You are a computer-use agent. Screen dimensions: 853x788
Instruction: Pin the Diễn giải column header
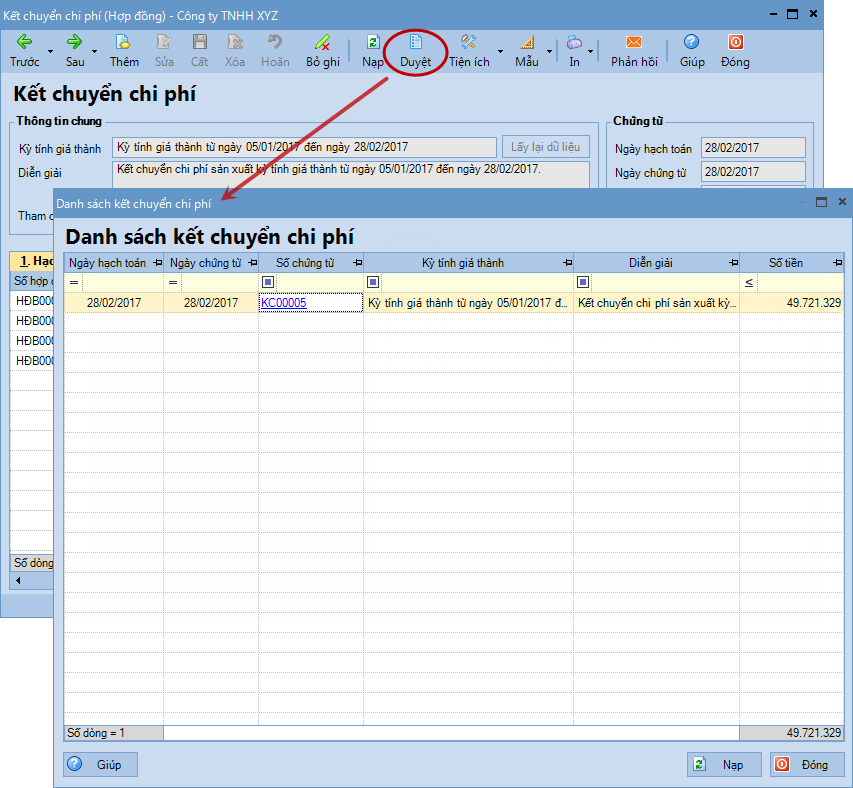732,263
